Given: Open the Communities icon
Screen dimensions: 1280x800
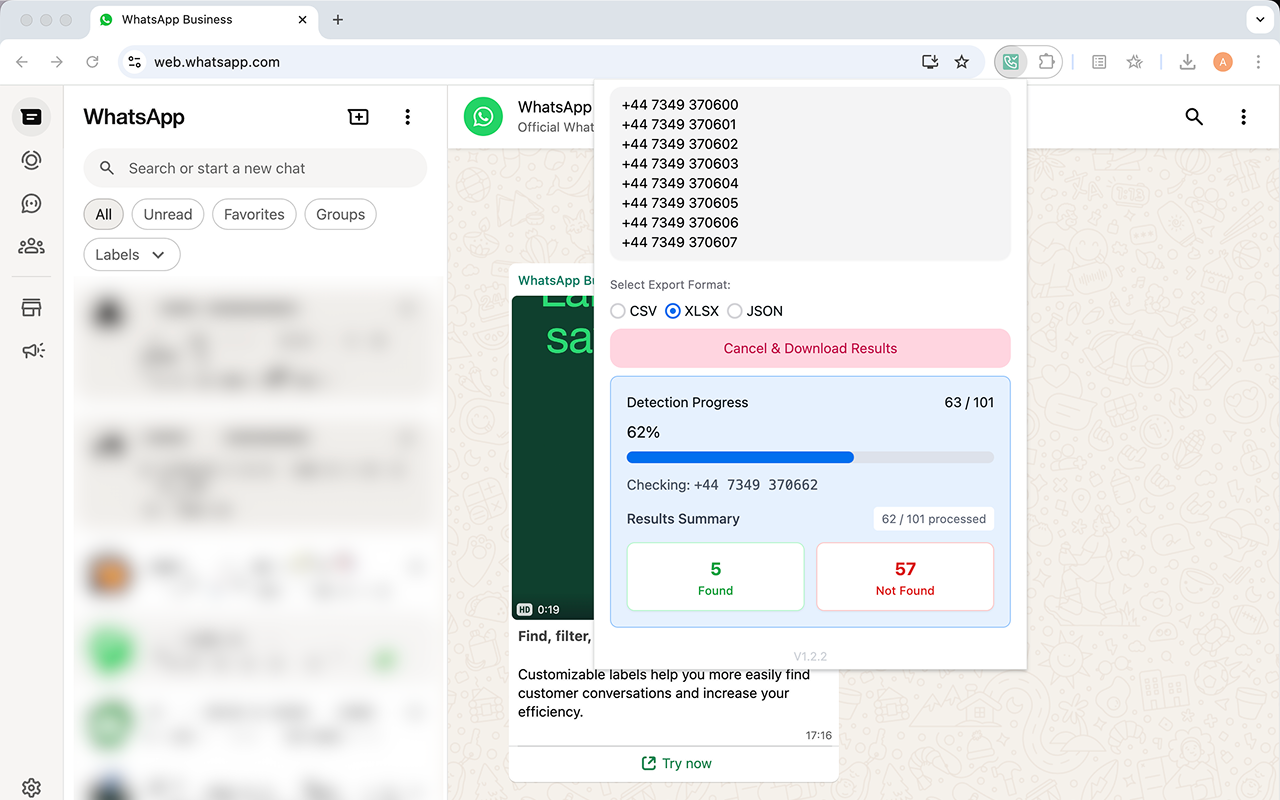Looking at the screenshot, I should 31,245.
